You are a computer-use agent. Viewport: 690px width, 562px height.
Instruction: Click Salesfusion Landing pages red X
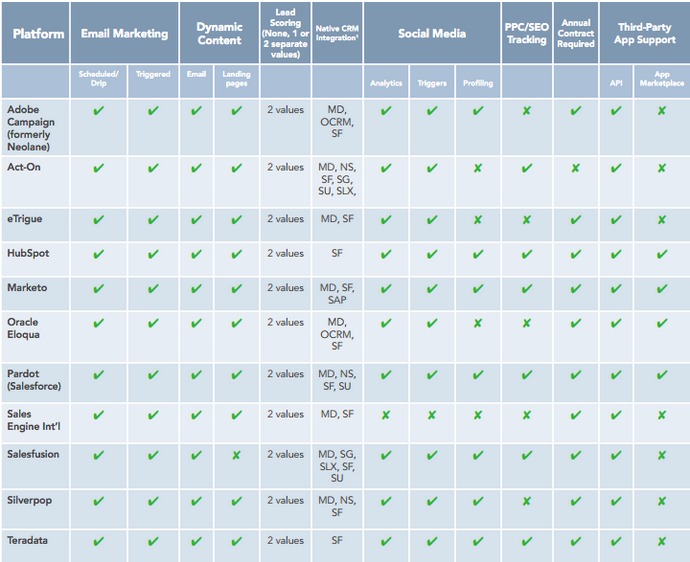click(236, 455)
